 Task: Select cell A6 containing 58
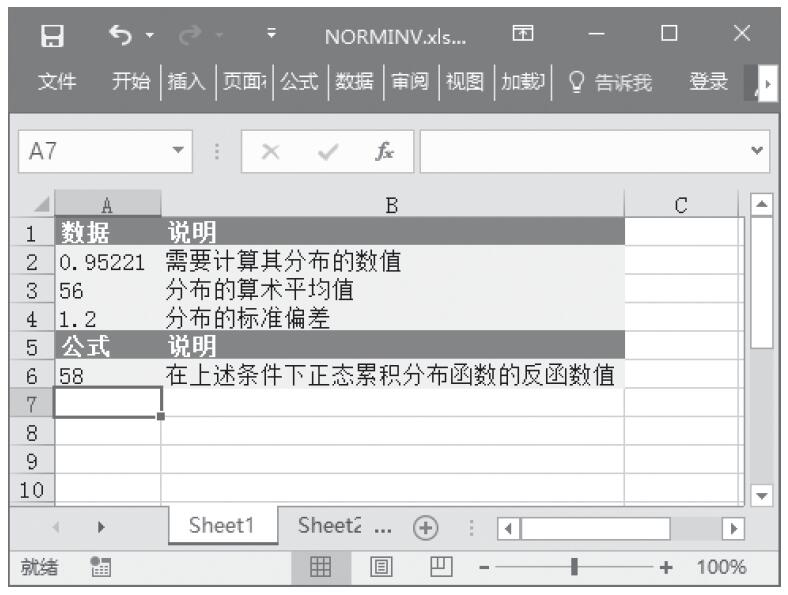pos(107,376)
